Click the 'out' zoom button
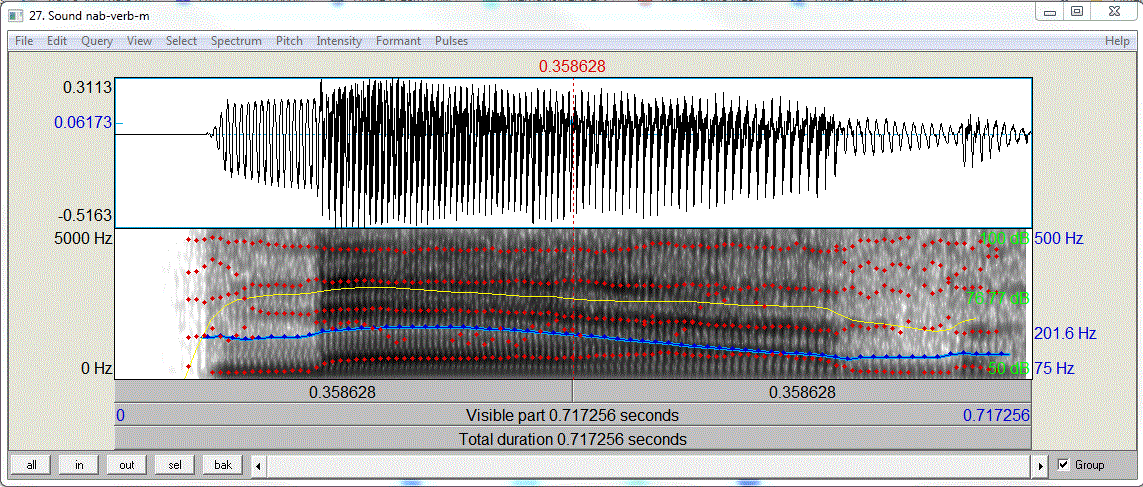The image size is (1143, 487). click(x=128, y=464)
